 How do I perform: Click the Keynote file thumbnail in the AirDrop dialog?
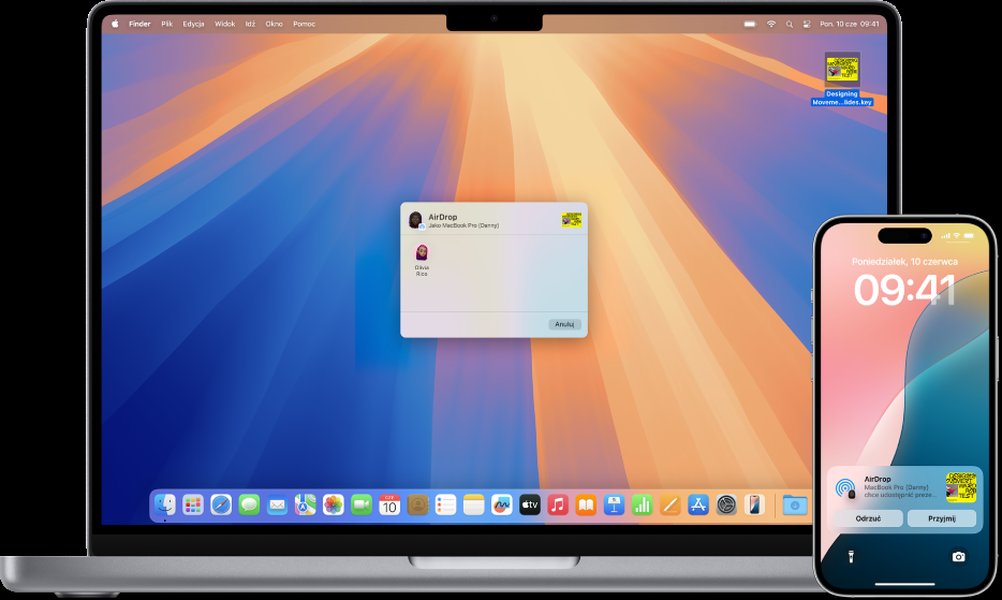coord(571,220)
